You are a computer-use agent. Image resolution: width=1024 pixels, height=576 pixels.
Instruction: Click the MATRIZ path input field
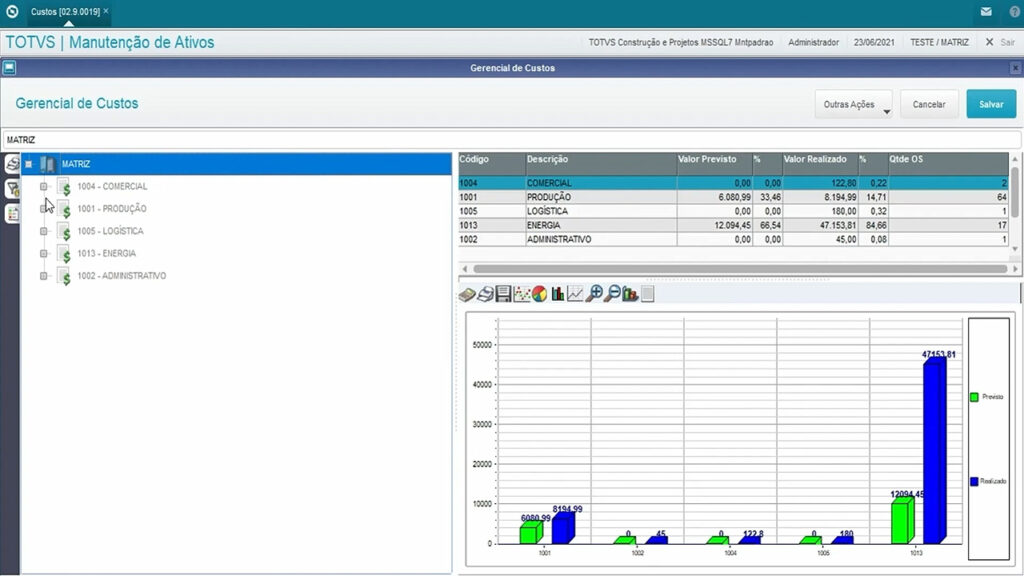[511, 140]
